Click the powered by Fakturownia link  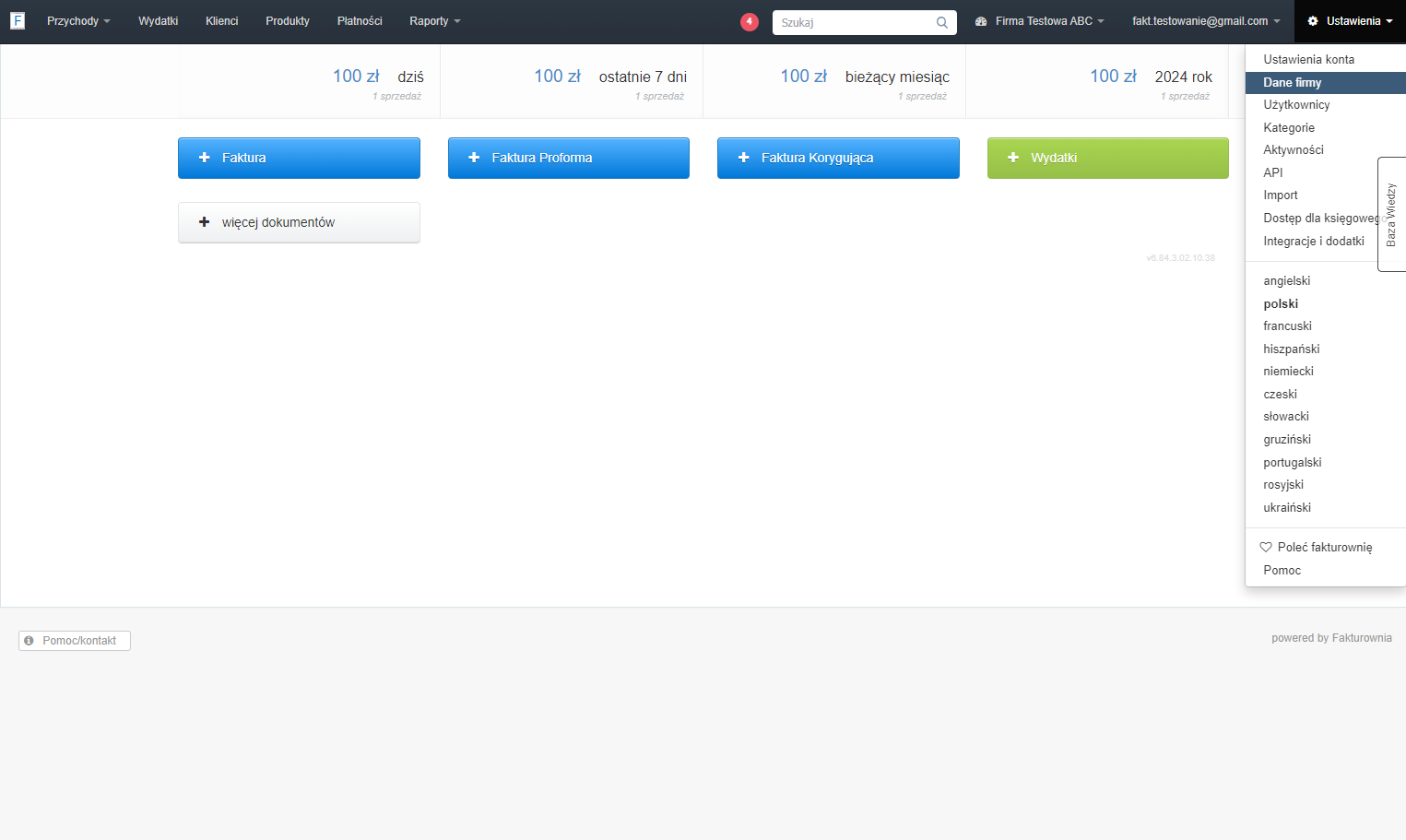tap(1331, 638)
